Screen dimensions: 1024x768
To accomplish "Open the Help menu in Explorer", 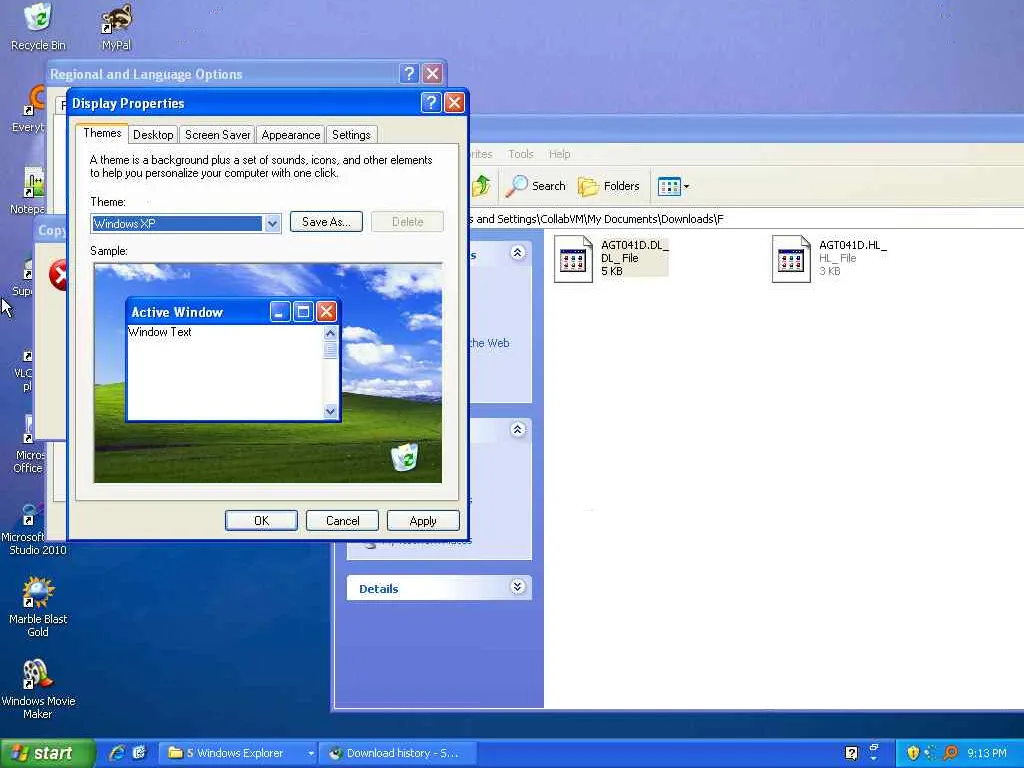I will point(559,154).
